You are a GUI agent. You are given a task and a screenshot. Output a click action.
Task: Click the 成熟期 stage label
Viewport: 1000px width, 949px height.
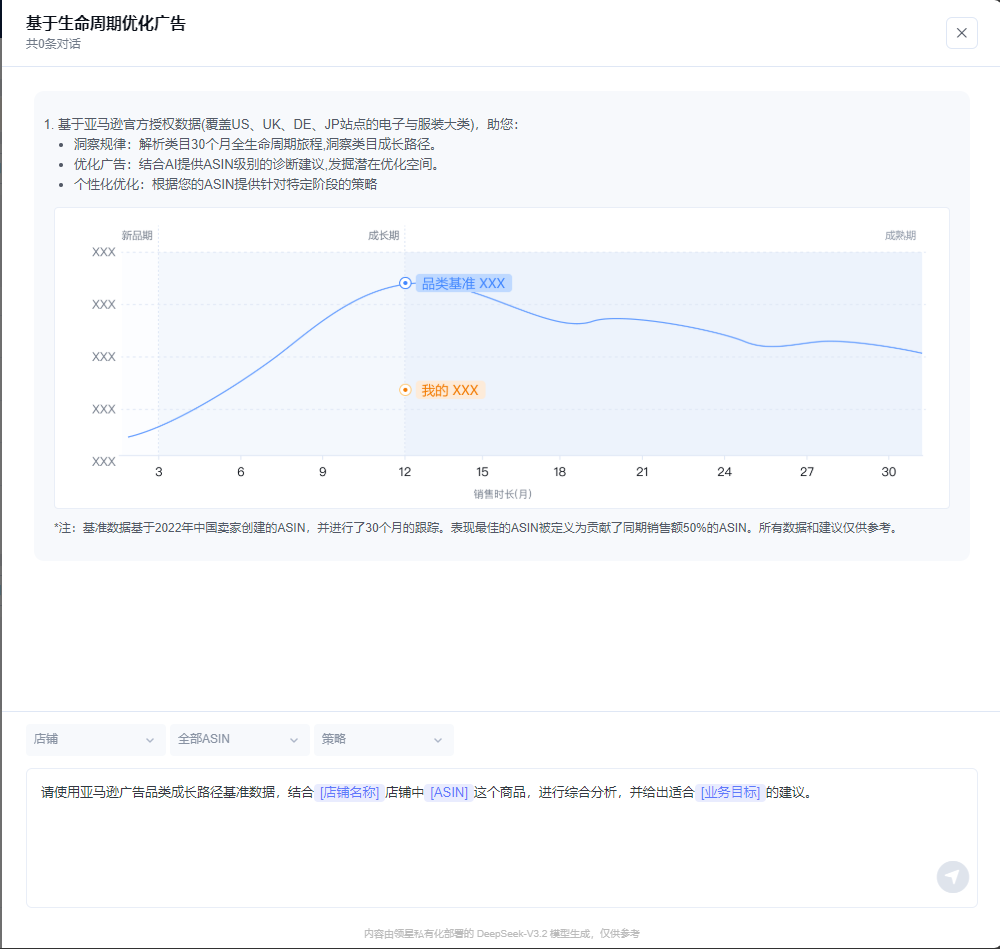point(900,236)
